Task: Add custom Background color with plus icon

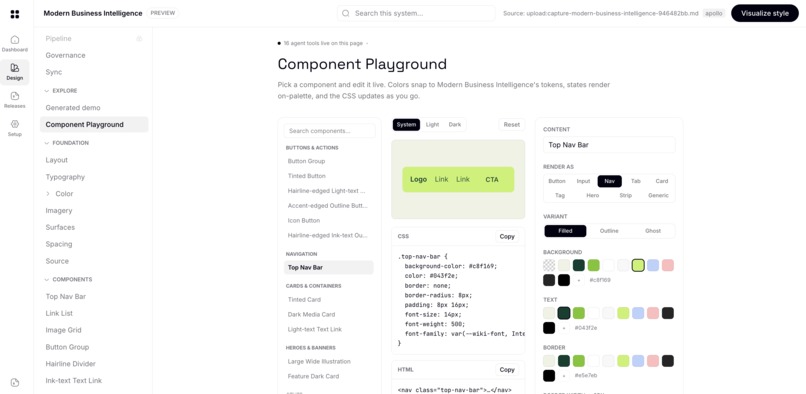Action: tap(579, 280)
